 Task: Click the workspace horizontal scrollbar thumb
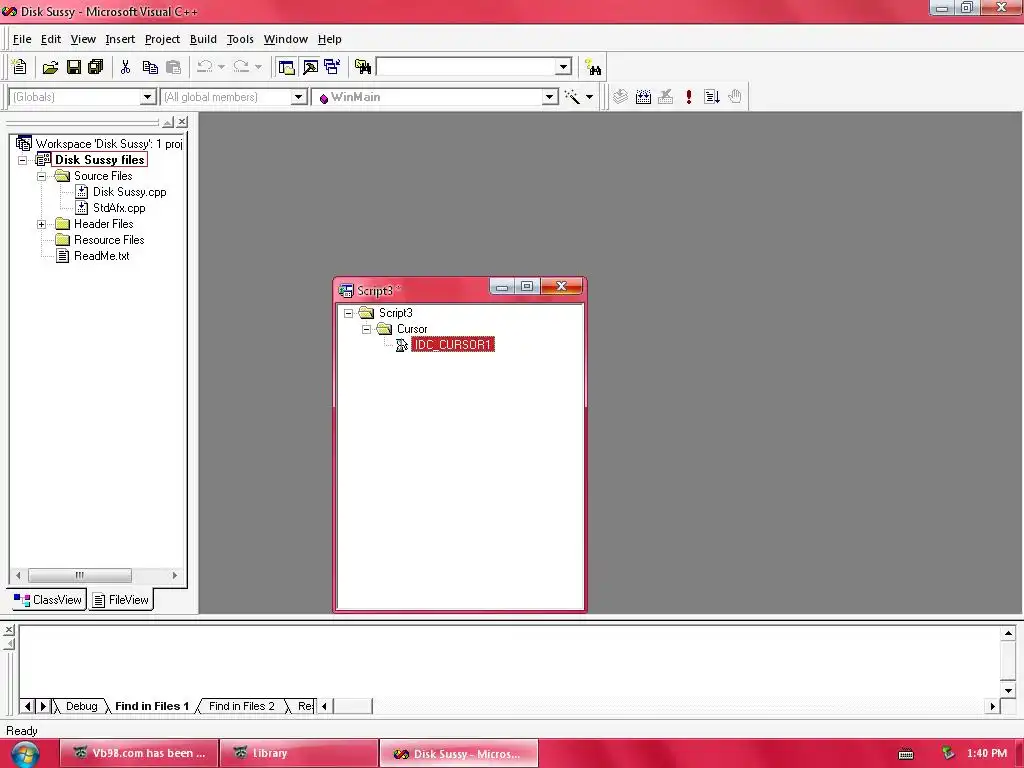point(80,575)
